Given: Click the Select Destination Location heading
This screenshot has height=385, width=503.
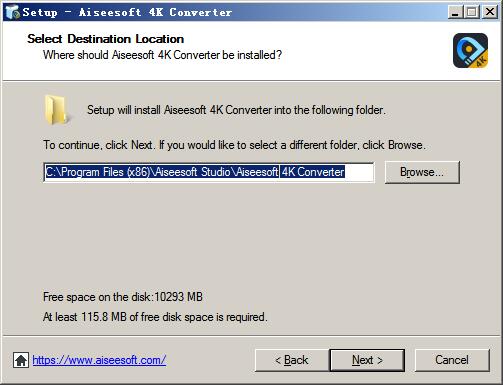Looking at the screenshot, I should pos(106,39).
